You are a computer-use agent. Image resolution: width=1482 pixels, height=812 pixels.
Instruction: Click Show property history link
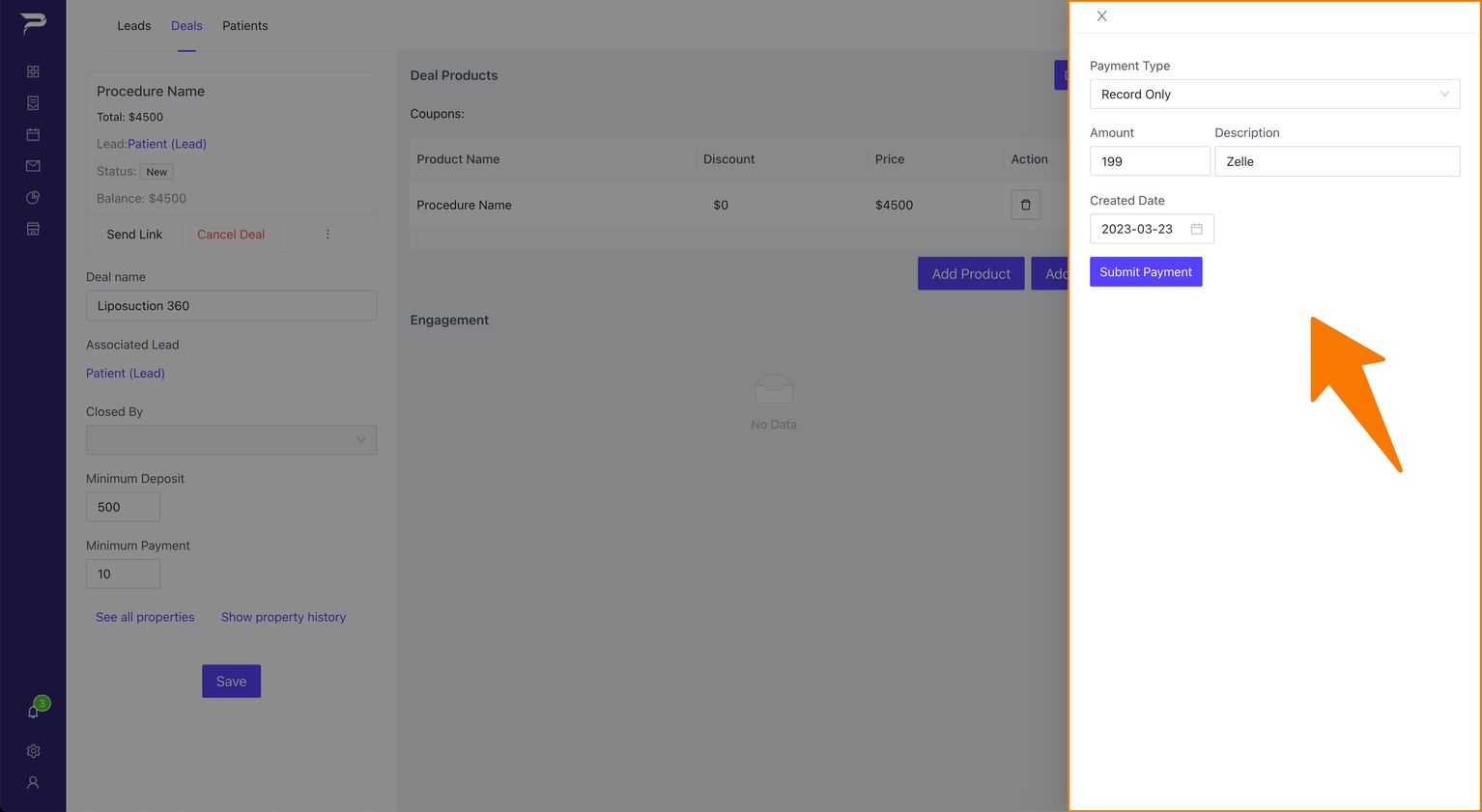[283, 617]
